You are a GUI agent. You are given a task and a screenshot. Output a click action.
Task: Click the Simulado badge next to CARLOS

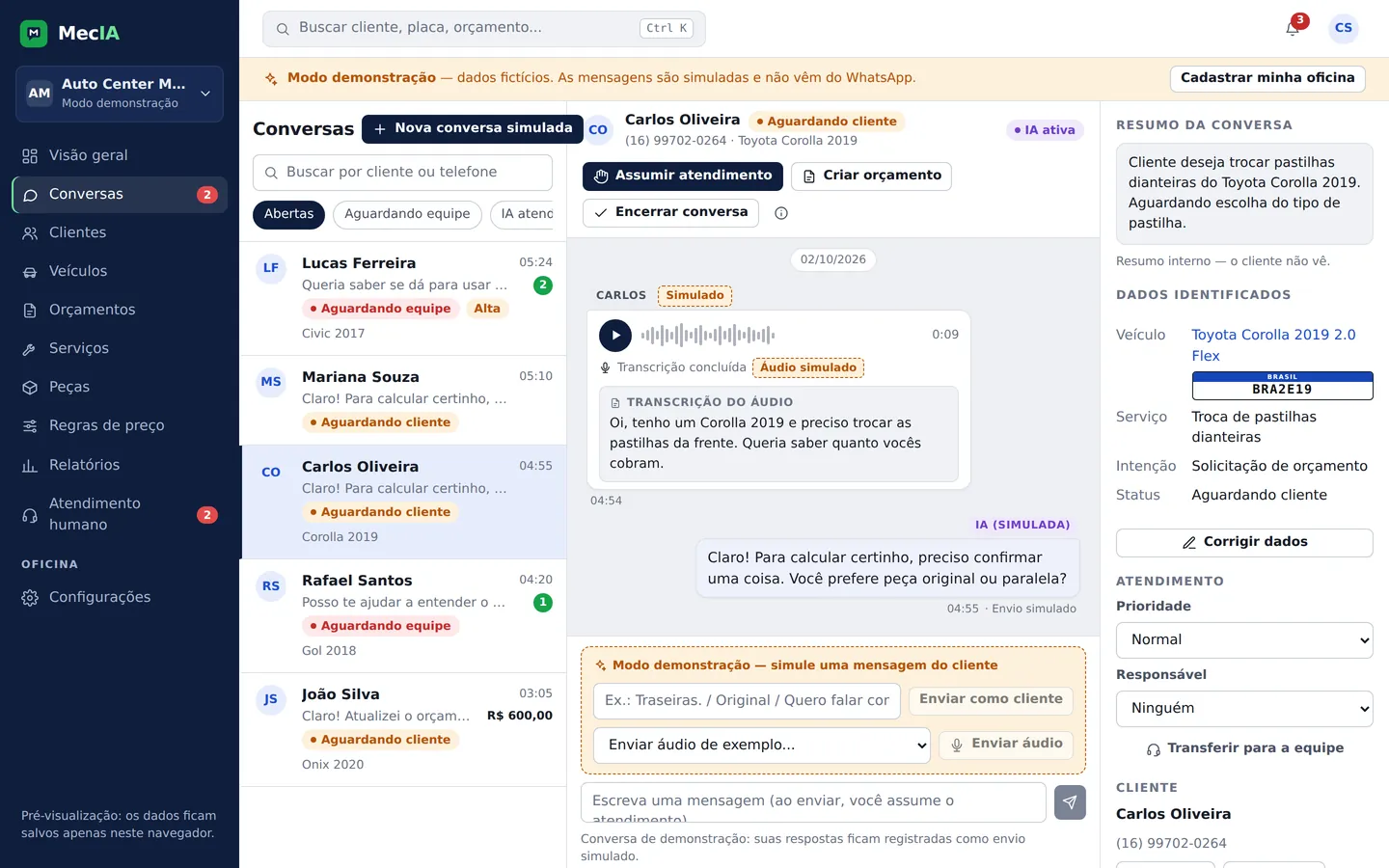click(x=694, y=296)
